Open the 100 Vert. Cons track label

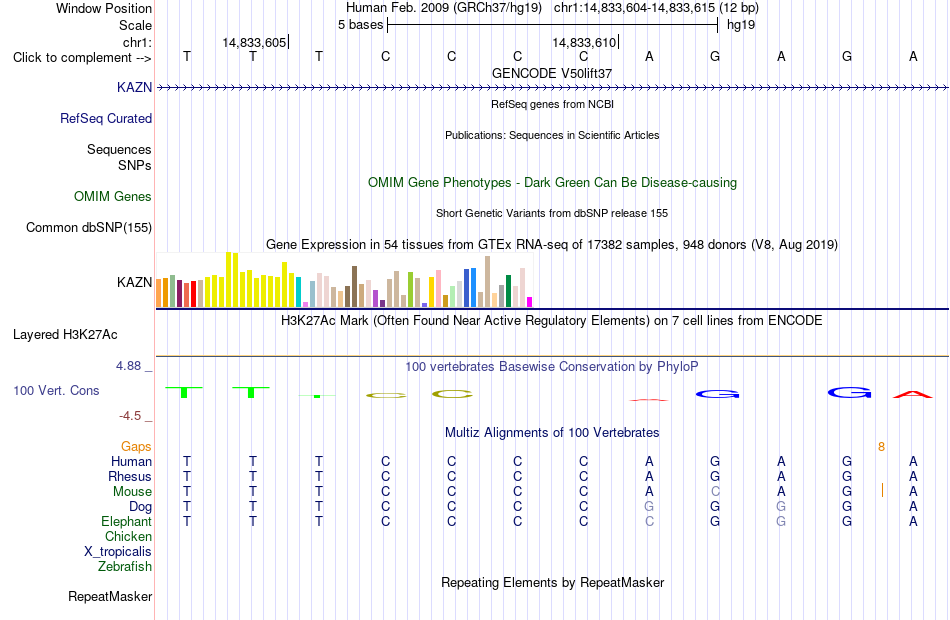tap(56, 390)
